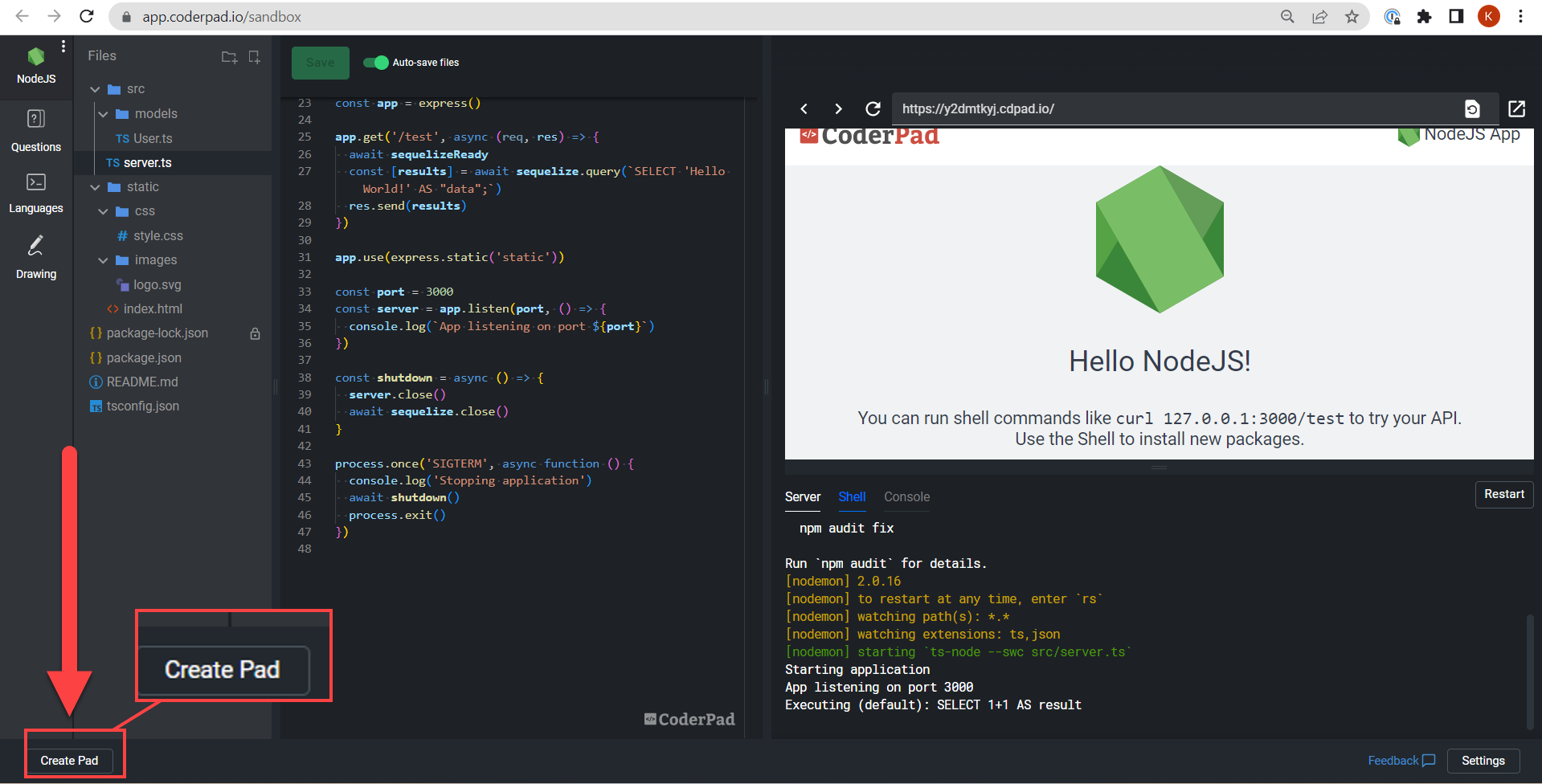The height and width of the screenshot is (784, 1542).
Task: Reload the preview pane with the refresh icon
Action: (873, 108)
